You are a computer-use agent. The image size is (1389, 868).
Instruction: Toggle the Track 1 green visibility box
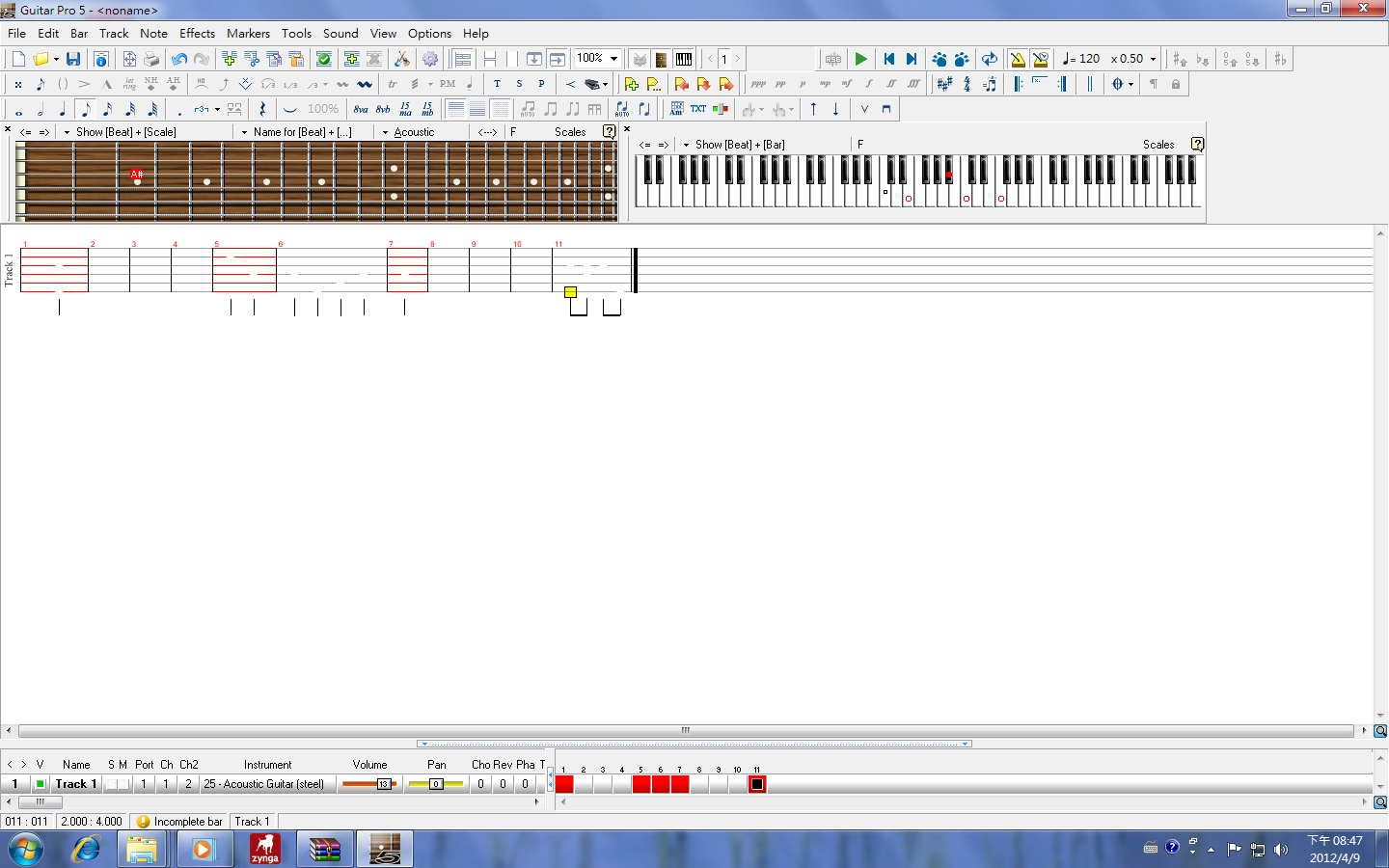40,784
